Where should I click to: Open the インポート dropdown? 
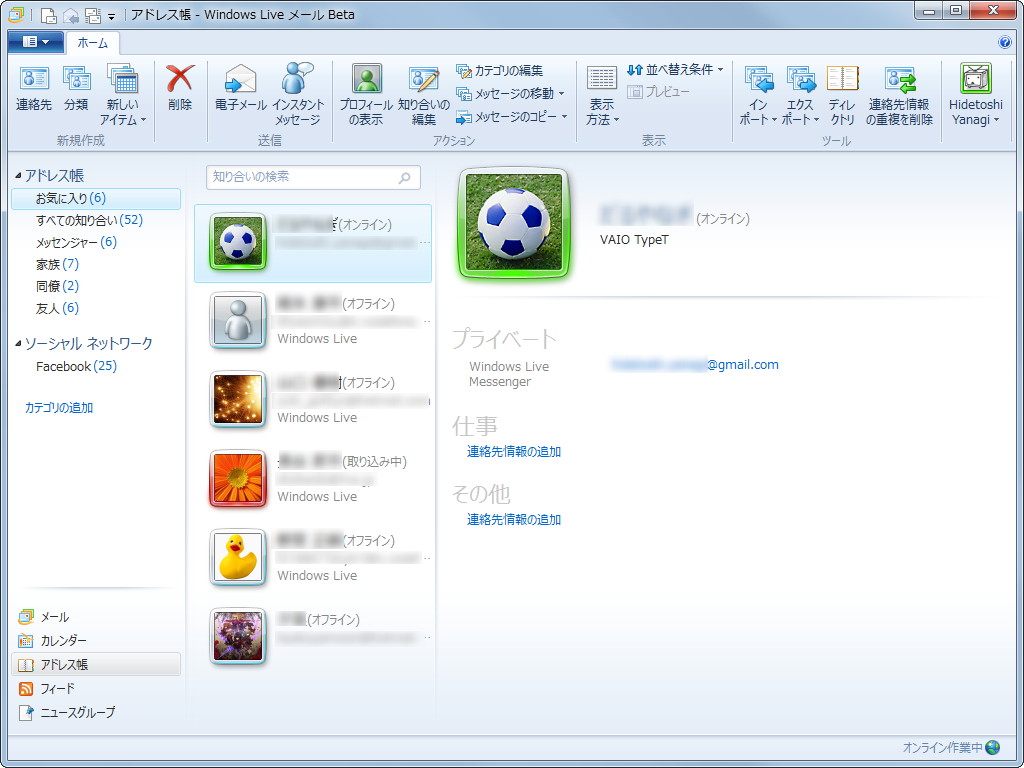[x=758, y=95]
